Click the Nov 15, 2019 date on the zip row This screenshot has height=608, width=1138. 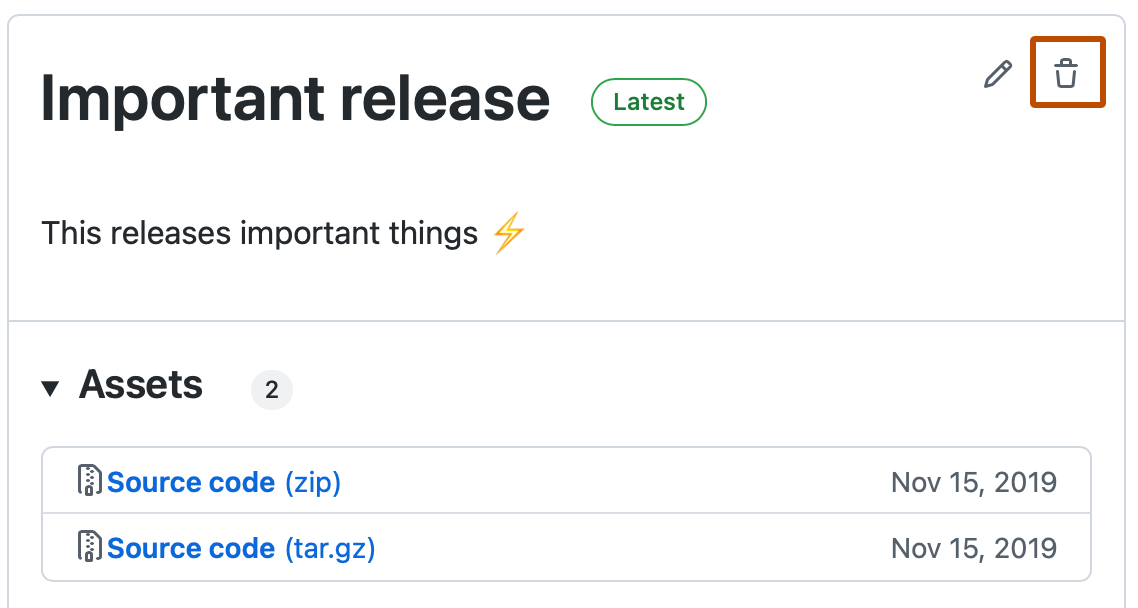pos(974,481)
